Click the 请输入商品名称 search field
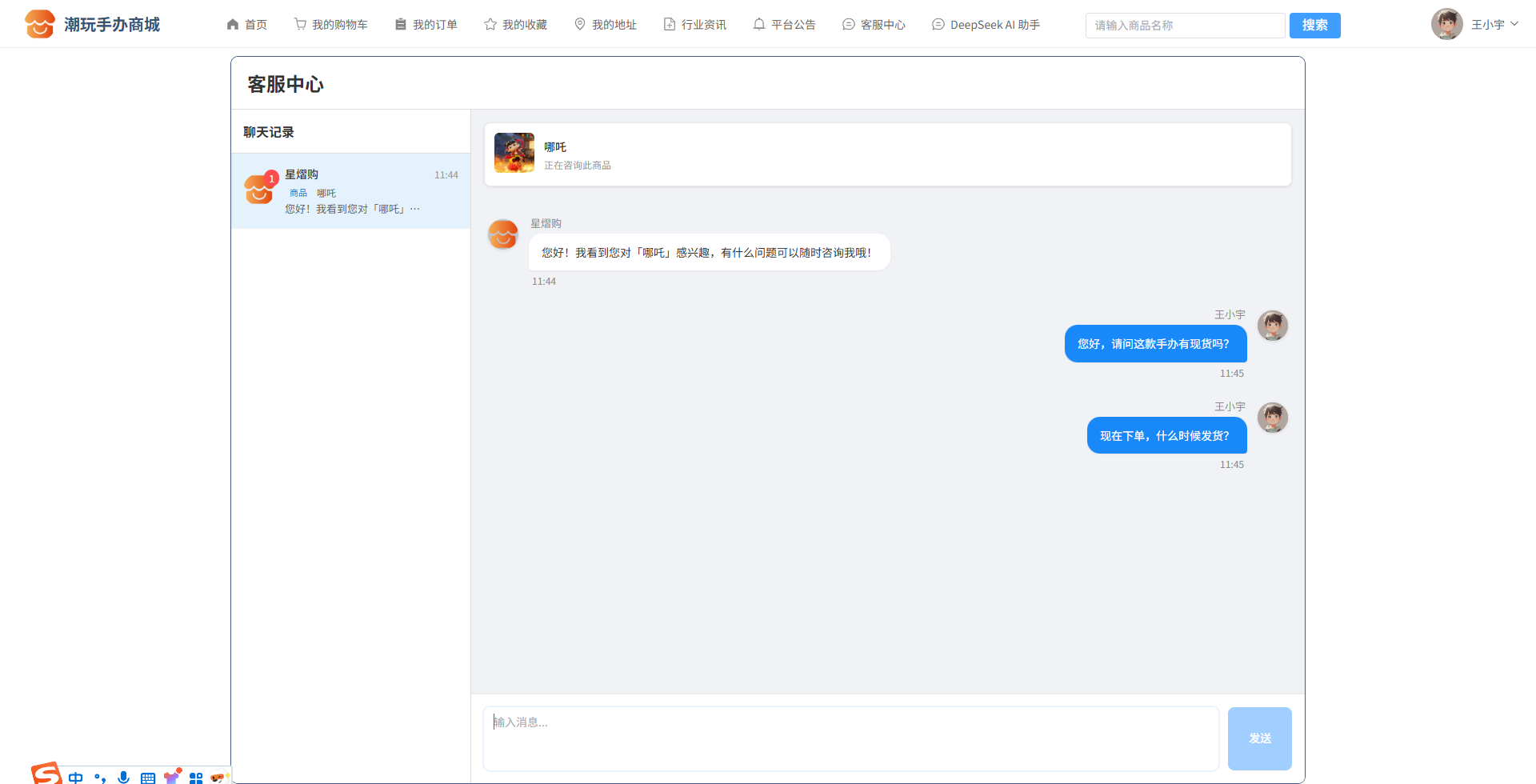The height and width of the screenshot is (784, 1536). click(x=1184, y=26)
